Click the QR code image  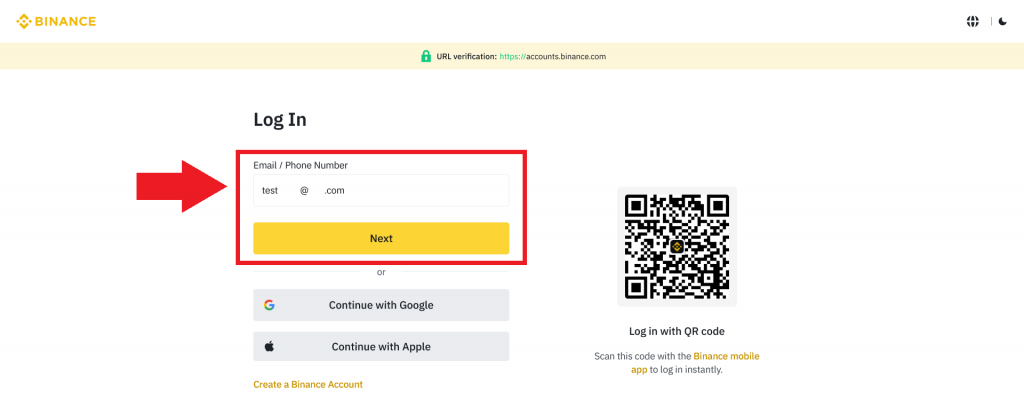tap(676, 246)
